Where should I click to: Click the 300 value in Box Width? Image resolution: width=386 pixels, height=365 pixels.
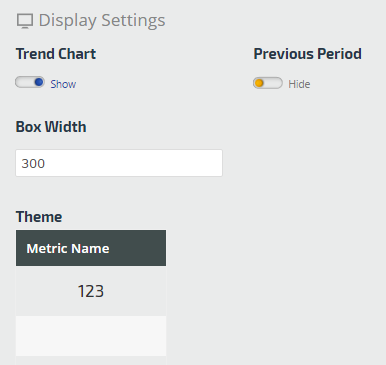[x=33, y=164]
